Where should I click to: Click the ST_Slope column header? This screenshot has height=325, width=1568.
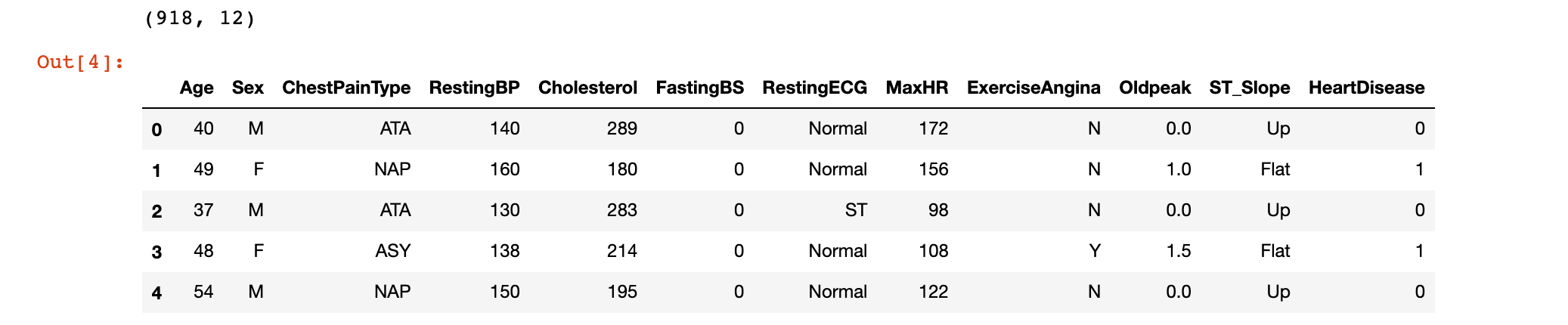click(1249, 88)
